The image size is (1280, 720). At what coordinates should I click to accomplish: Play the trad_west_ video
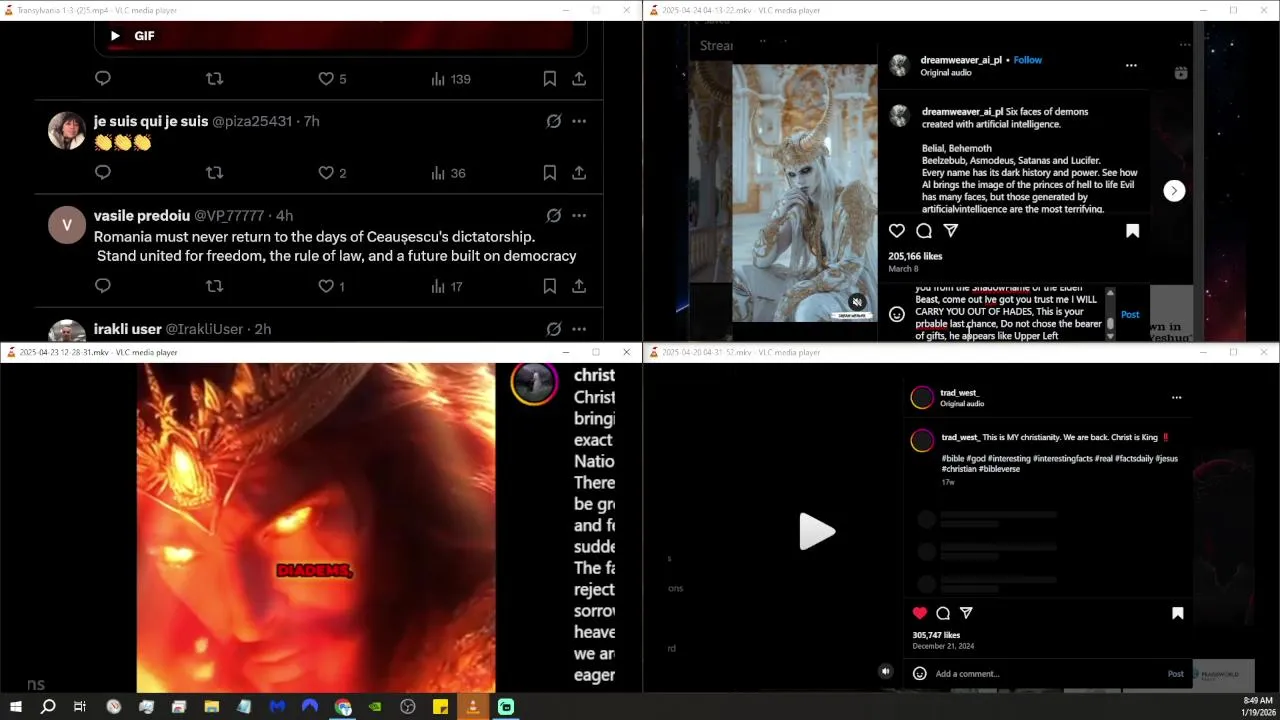point(816,531)
